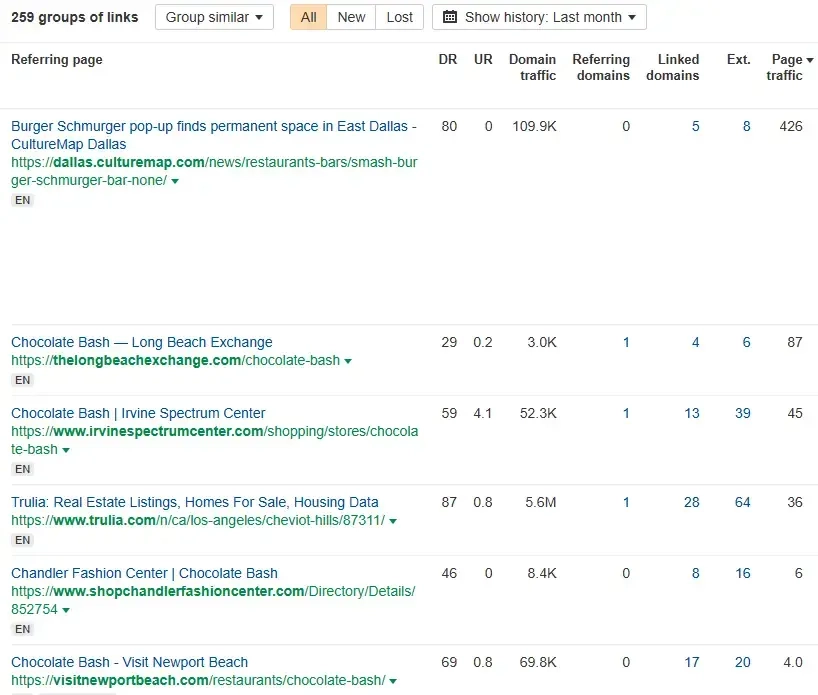Open Chandler Fashion Center Chocolate Bash link

[x=144, y=573]
